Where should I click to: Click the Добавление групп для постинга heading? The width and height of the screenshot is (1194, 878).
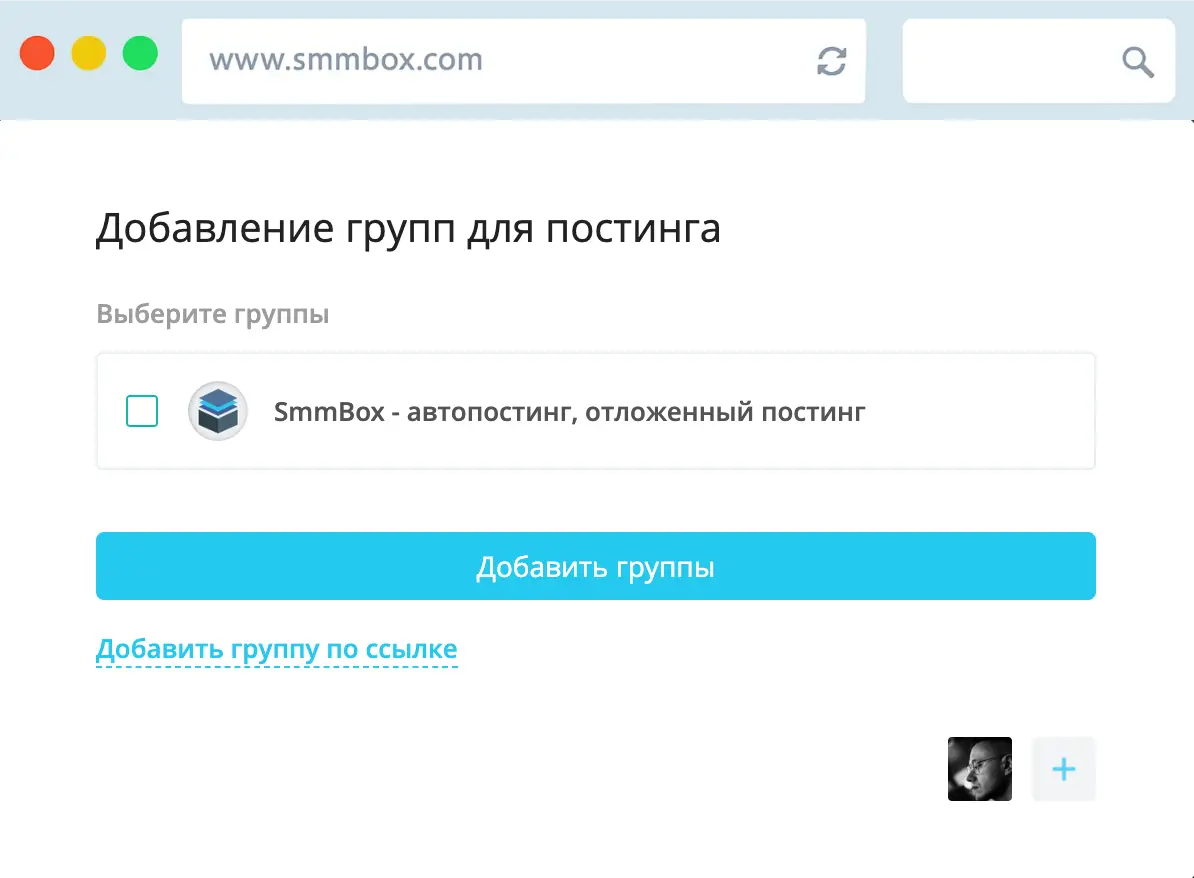pyautogui.click(x=408, y=228)
